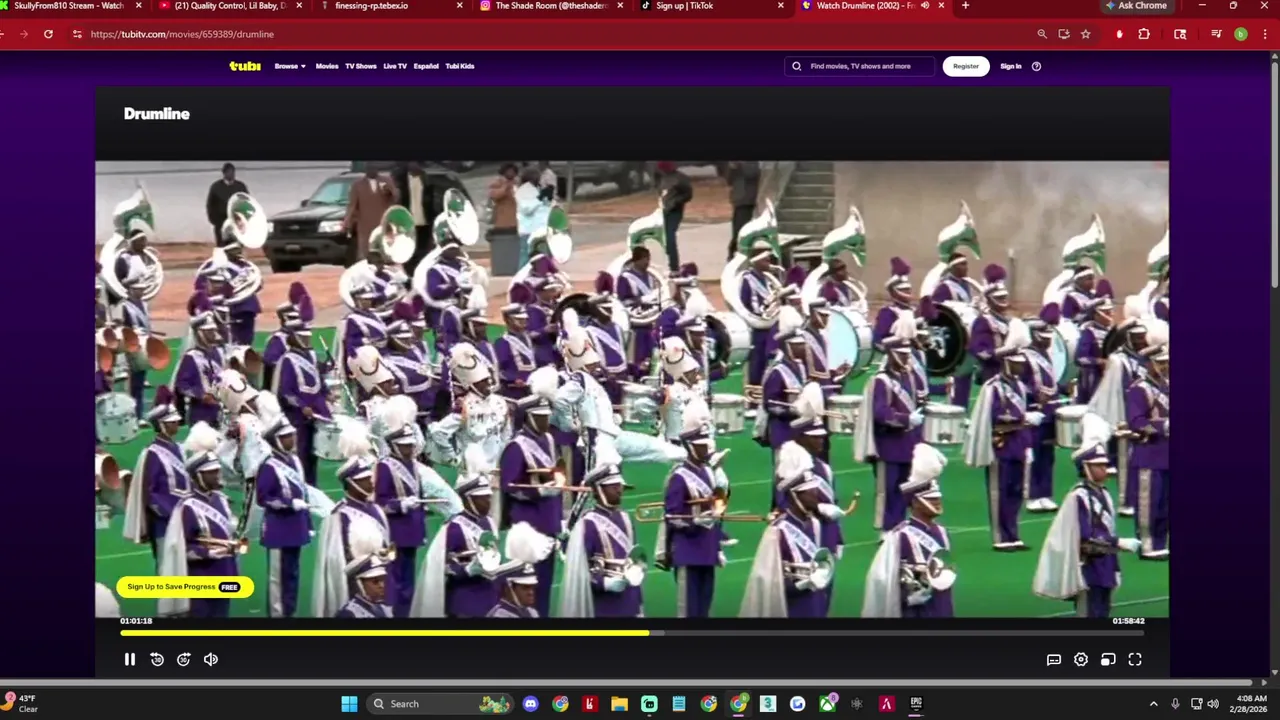Rewind the video with the skip-back icon
This screenshot has width=1280, height=720.
tap(157, 659)
